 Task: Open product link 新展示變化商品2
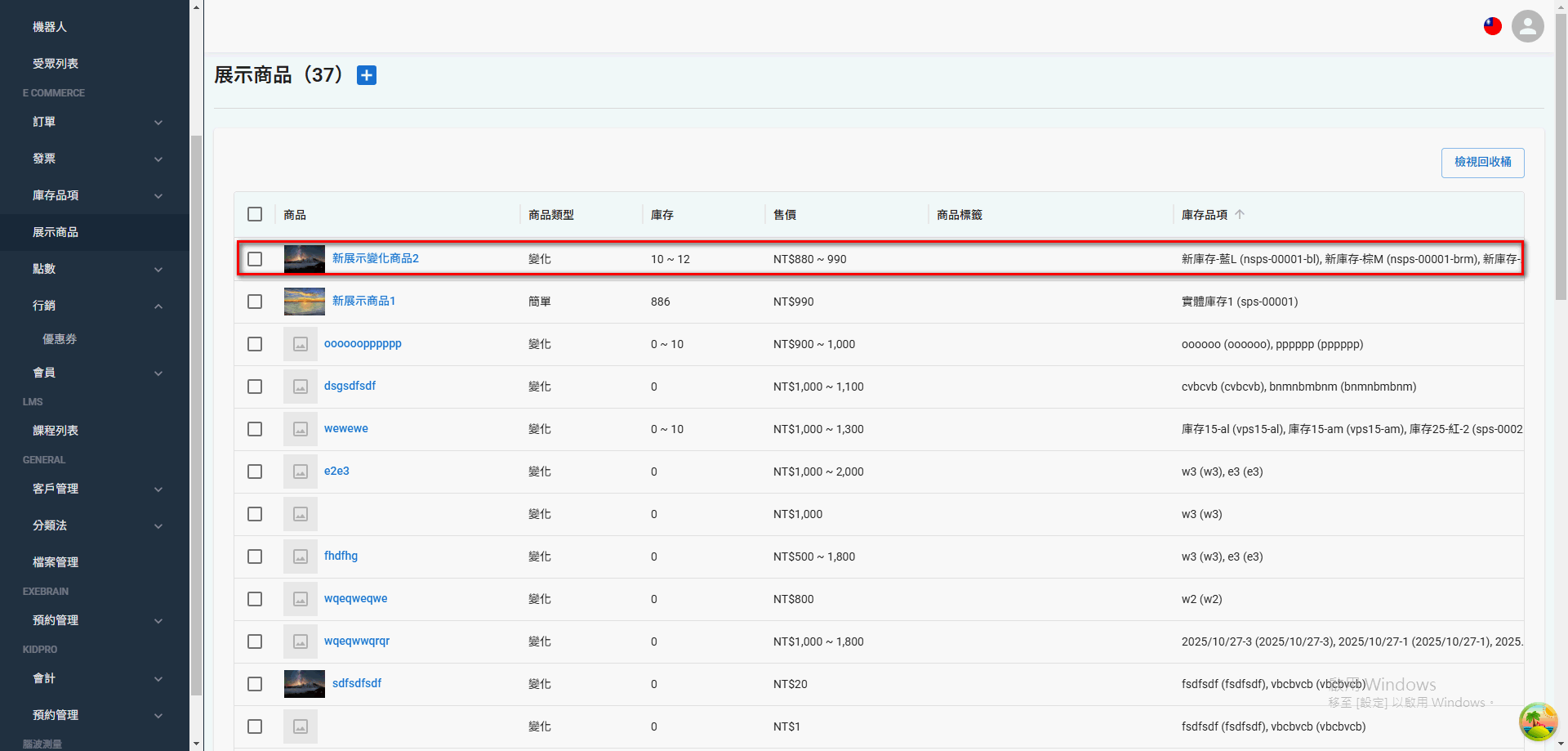tap(376, 258)
